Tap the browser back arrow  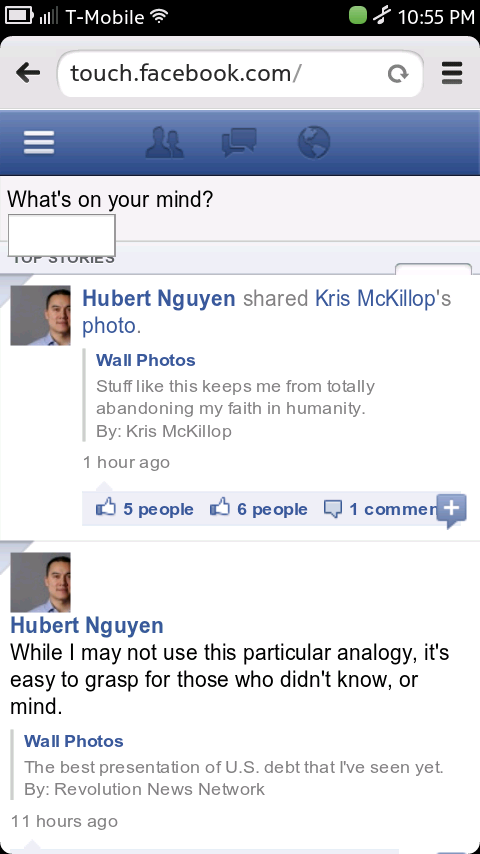click(28, 73)
